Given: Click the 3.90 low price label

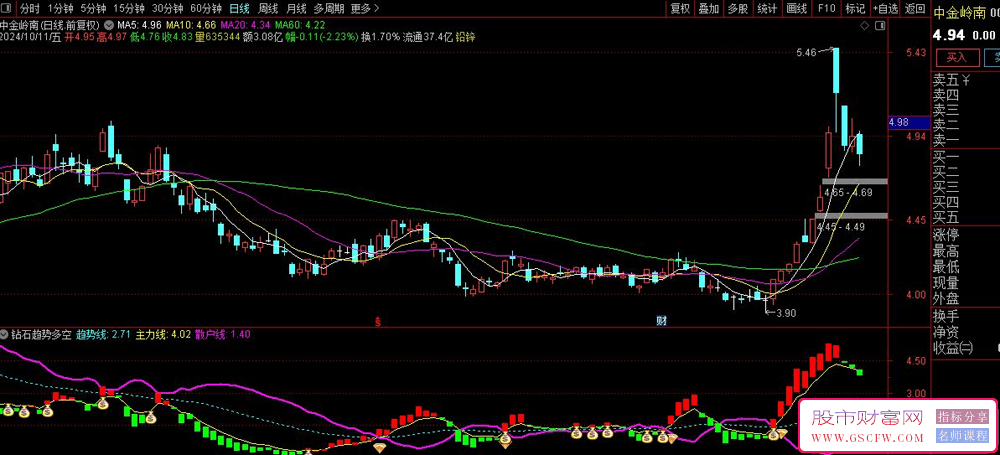Looking at the screenshot, I should click(x=786, y=313).
